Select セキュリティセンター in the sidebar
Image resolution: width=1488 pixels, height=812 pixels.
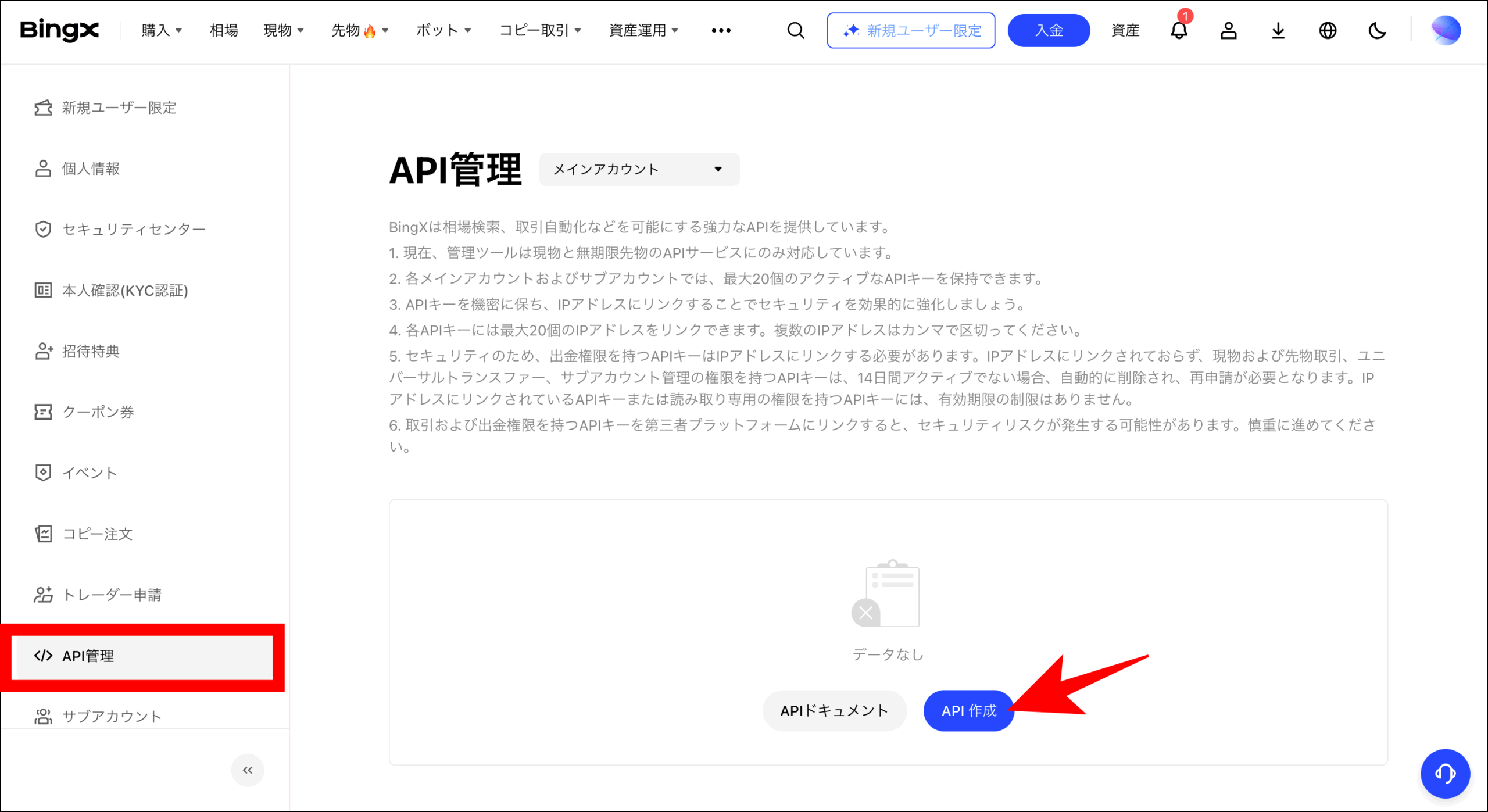pyautogui.click(x=134, y=229)
